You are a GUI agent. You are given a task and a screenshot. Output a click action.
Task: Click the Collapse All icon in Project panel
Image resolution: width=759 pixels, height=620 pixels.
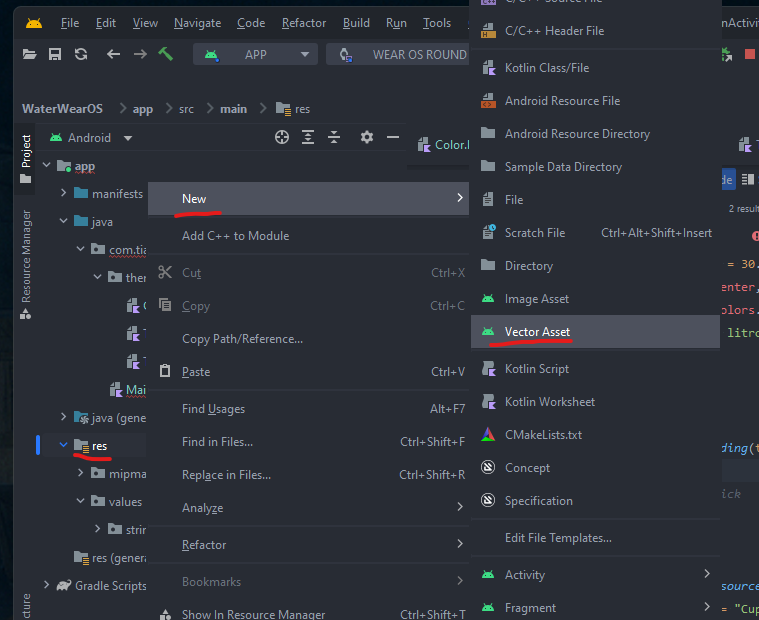click(334, 137)
